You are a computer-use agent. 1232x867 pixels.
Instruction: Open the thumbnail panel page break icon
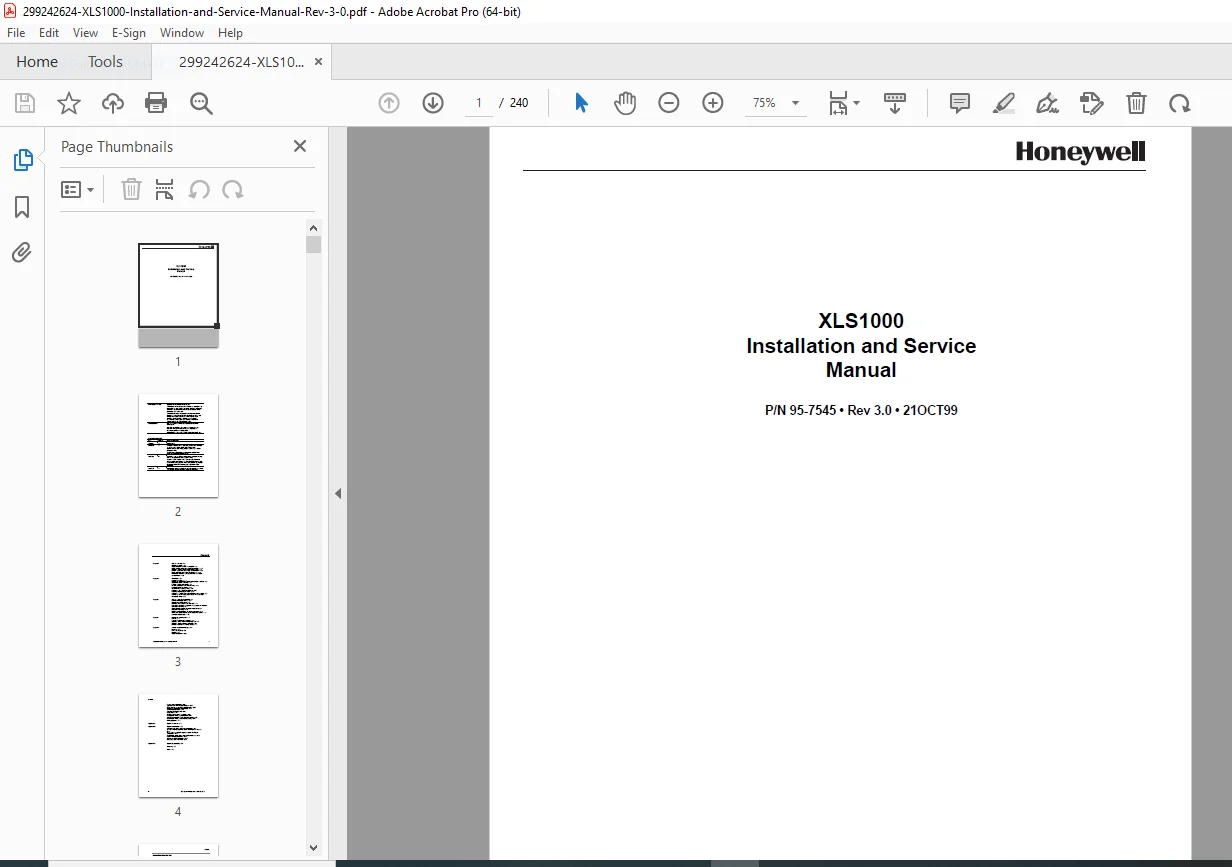pos(165,190)
